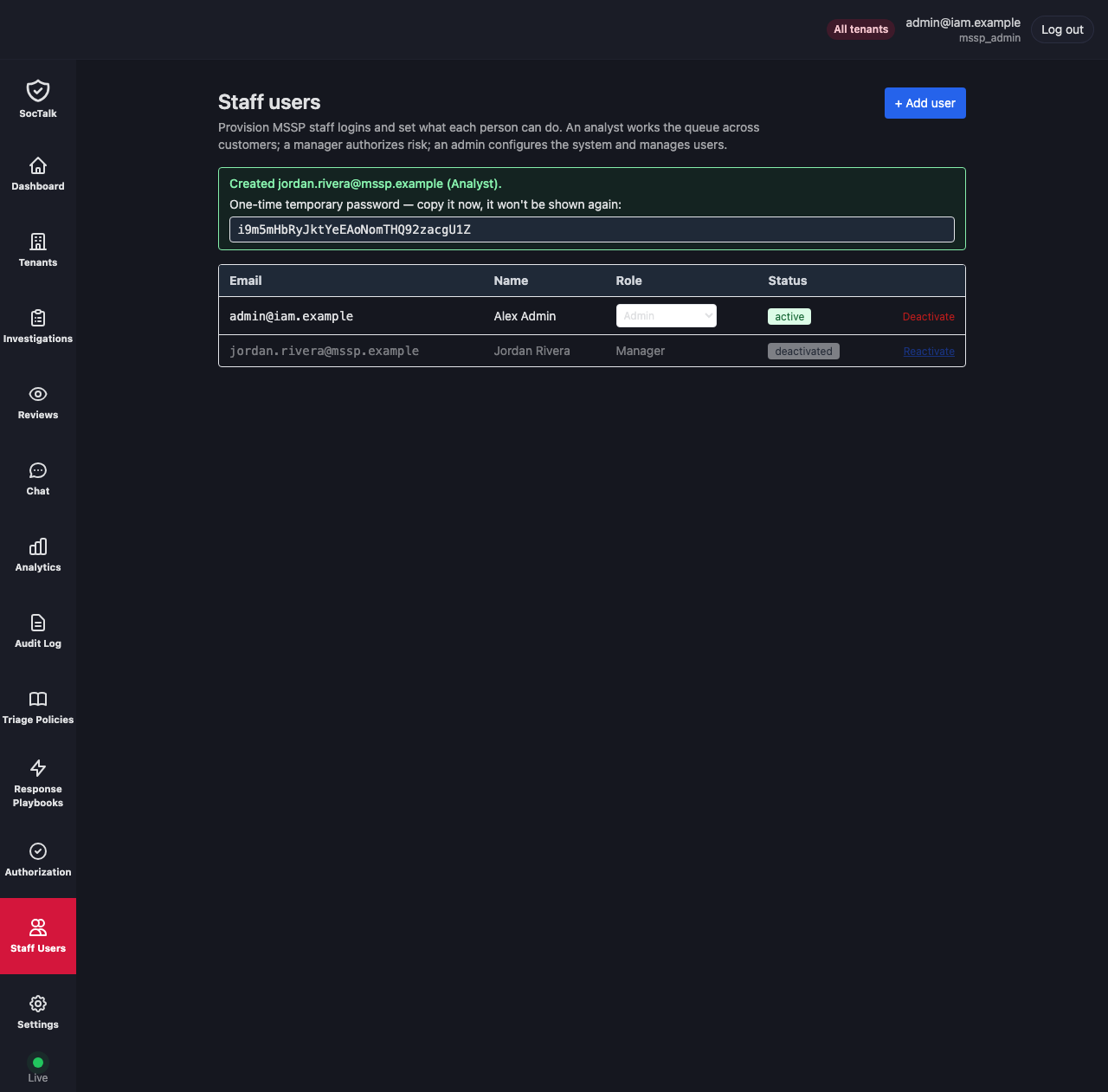1108x1092 pixels.
Task: Open the Triage Policies book icon
Action: 38,699
